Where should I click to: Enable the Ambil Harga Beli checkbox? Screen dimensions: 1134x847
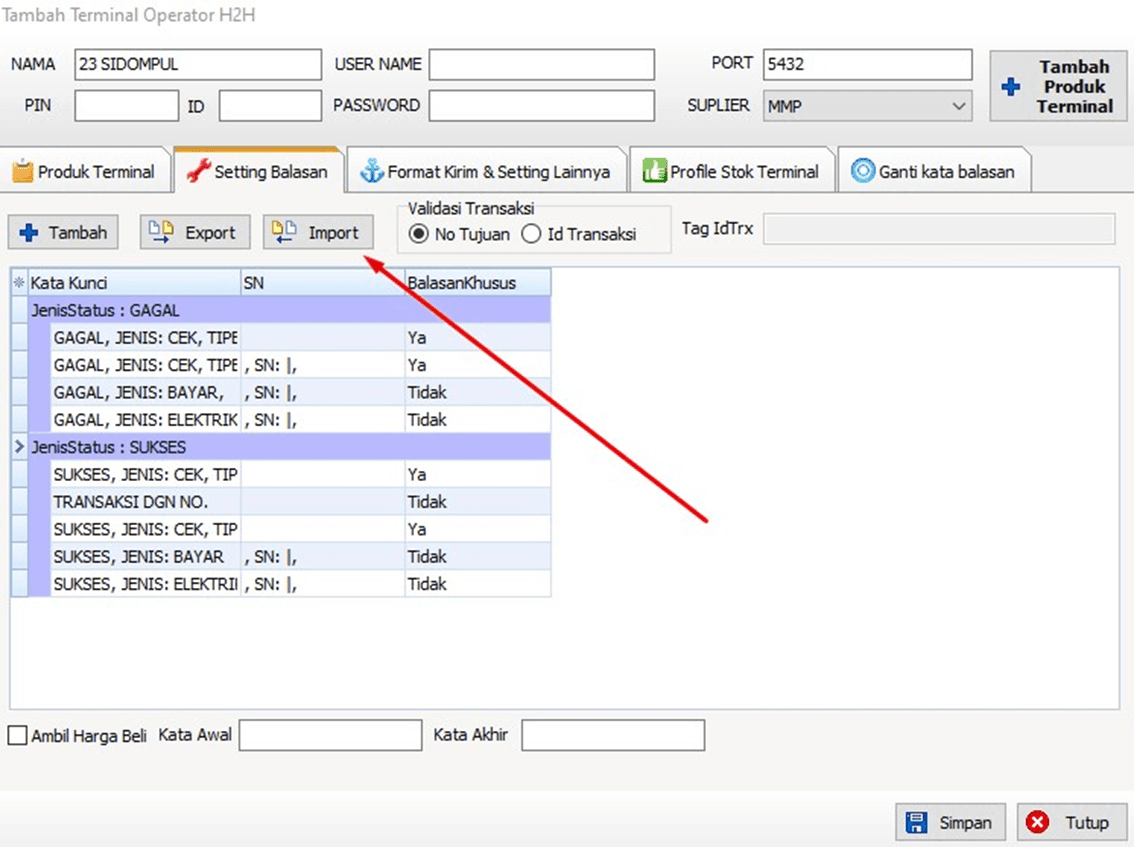(18, 736)
